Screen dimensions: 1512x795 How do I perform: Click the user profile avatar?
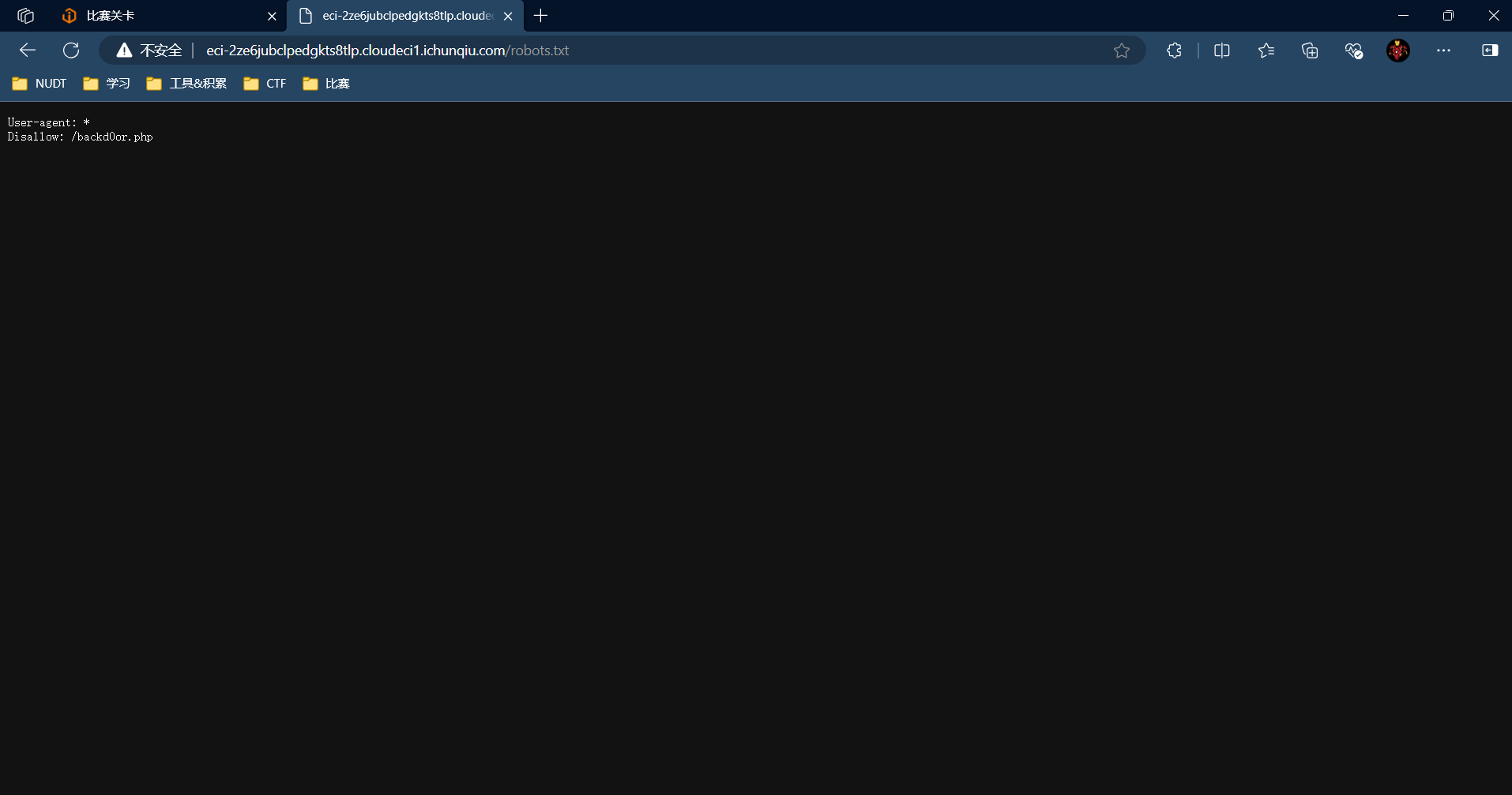coord(1397,51)
